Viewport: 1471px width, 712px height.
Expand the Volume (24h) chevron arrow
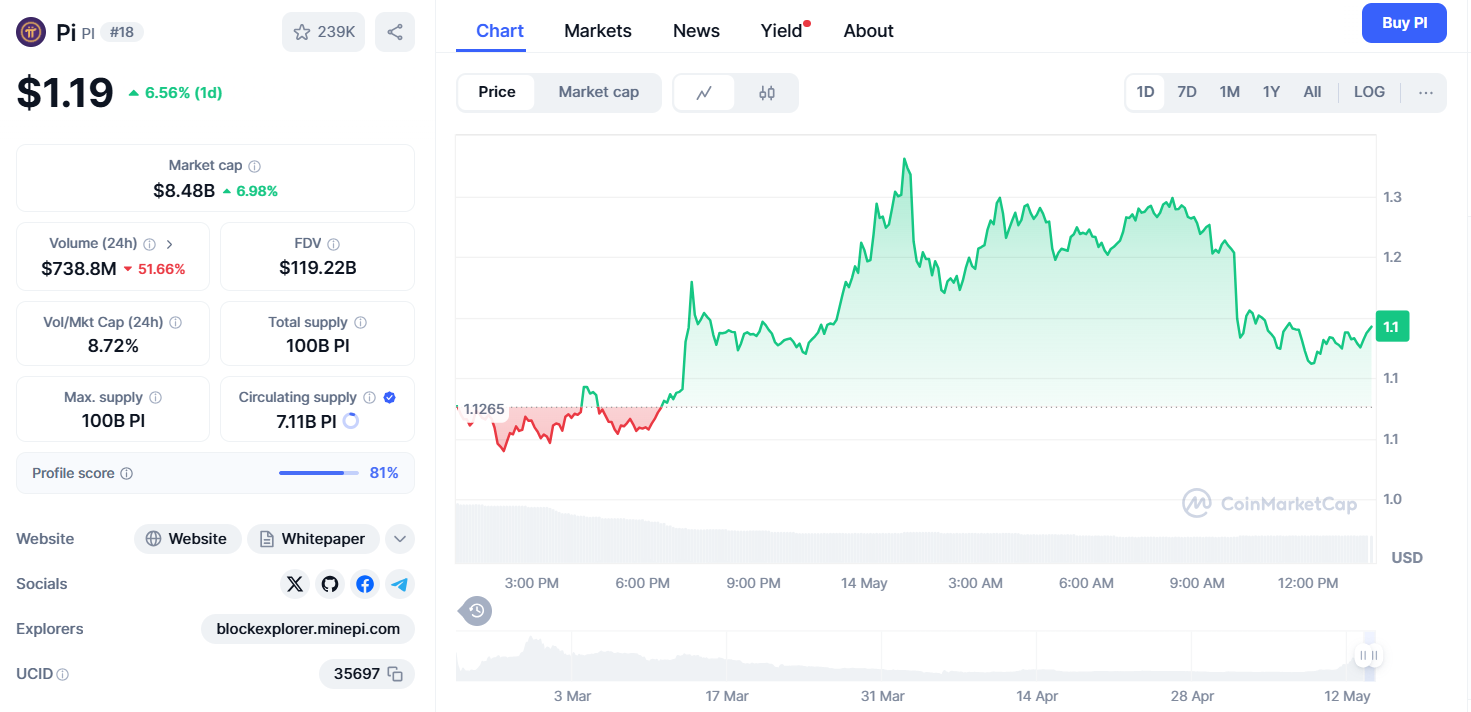[x=170, y=244]
